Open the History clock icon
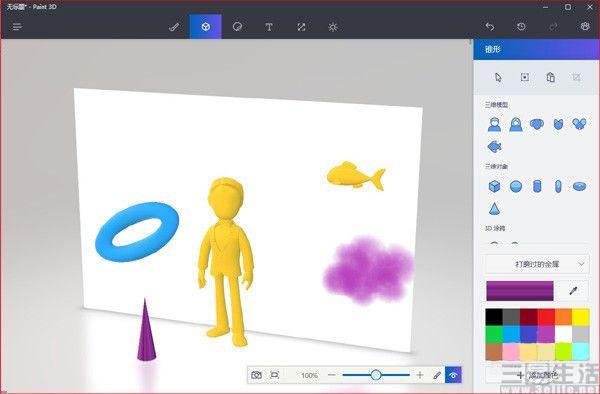 (x=521, y=26)
